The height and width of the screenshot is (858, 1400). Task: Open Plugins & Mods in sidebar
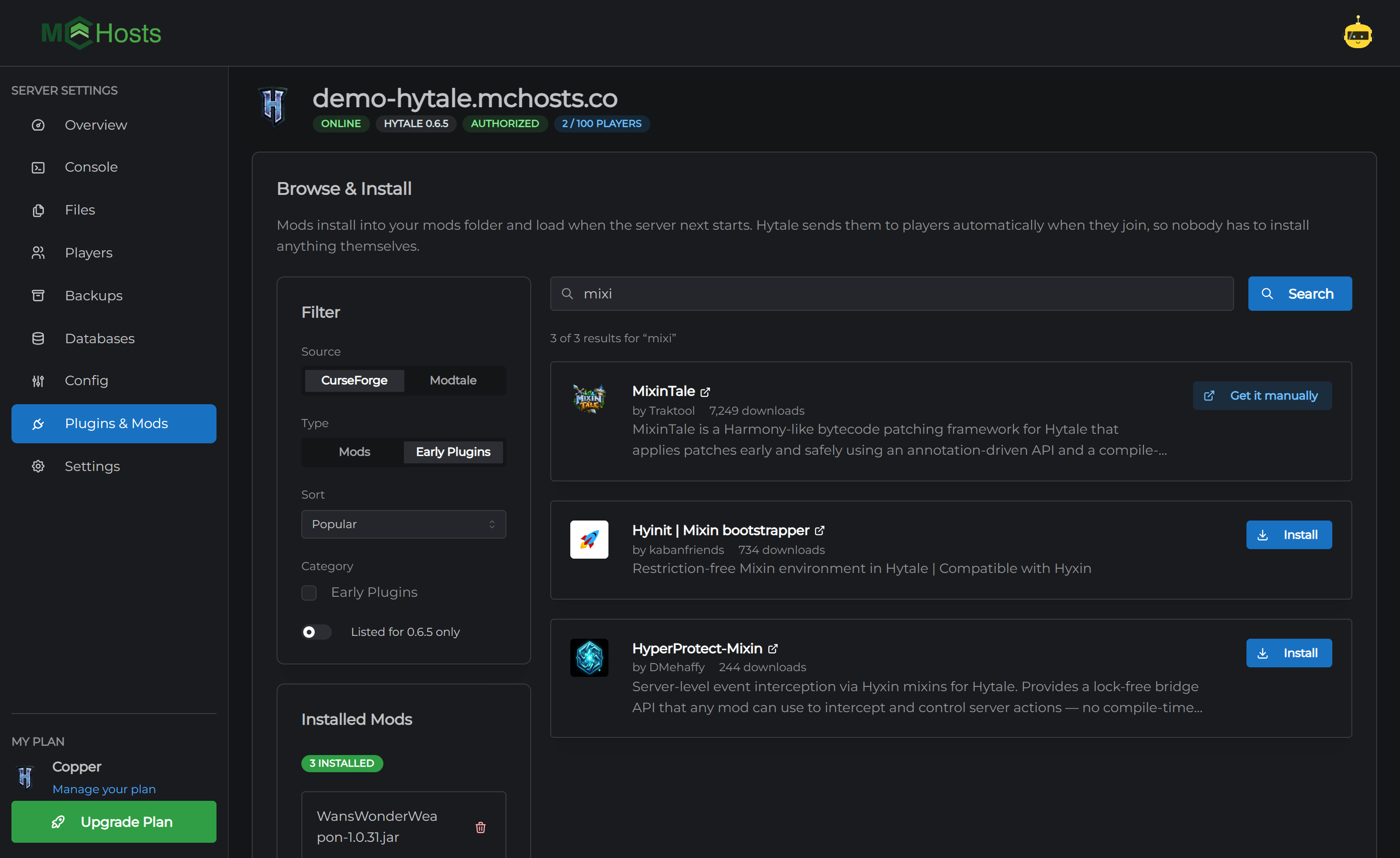pos(113,424)
